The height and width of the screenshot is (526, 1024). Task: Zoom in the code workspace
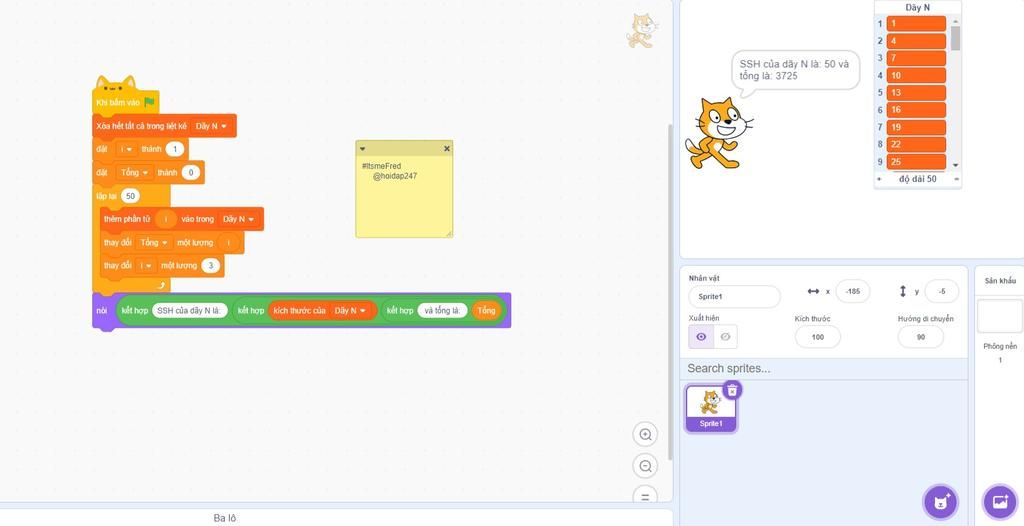click(645, 435)
